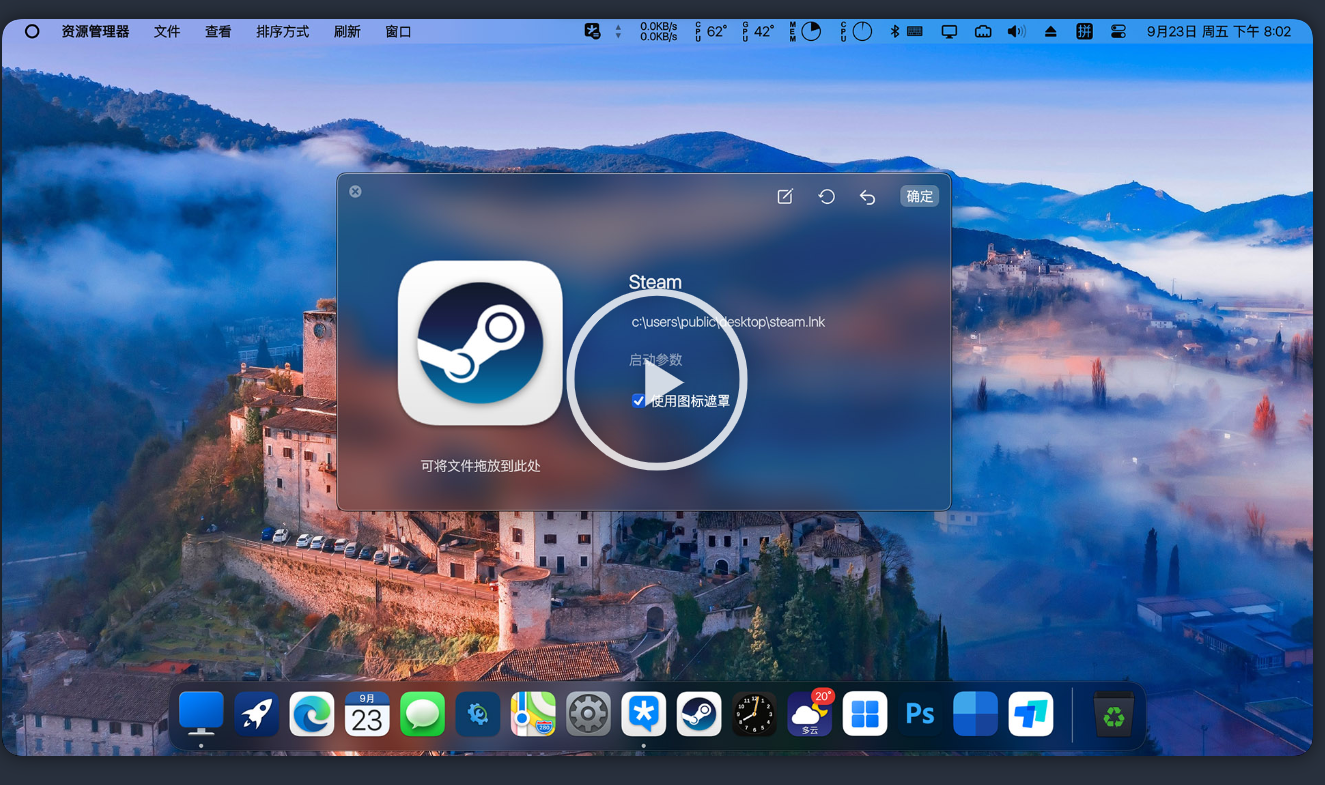
Task: Toggle the 使用图标遮罩 checkbox
Action: coord(638,401)
